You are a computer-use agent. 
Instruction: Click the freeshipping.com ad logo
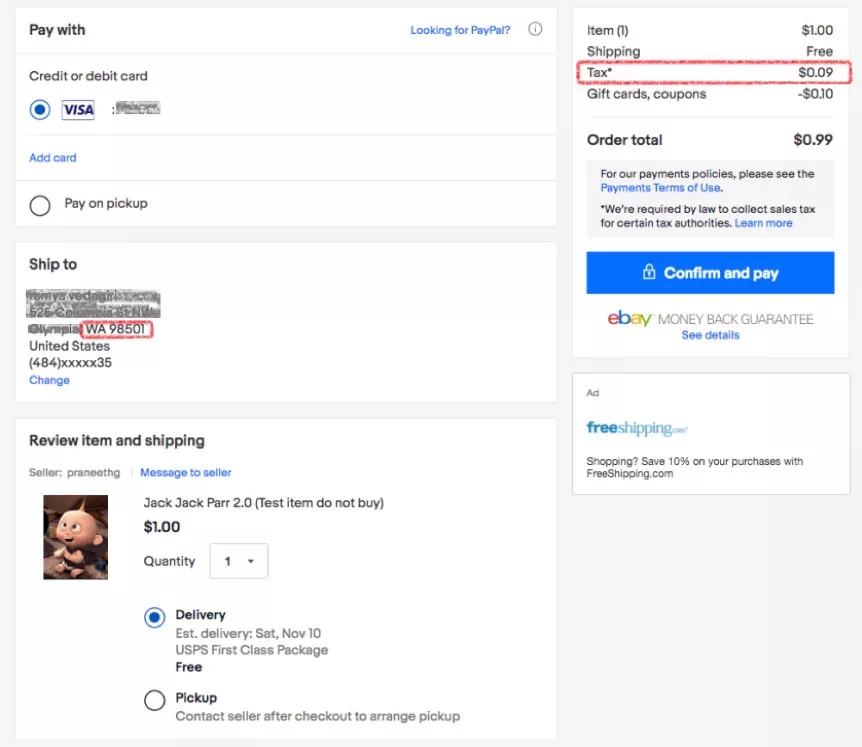[637, 428]
